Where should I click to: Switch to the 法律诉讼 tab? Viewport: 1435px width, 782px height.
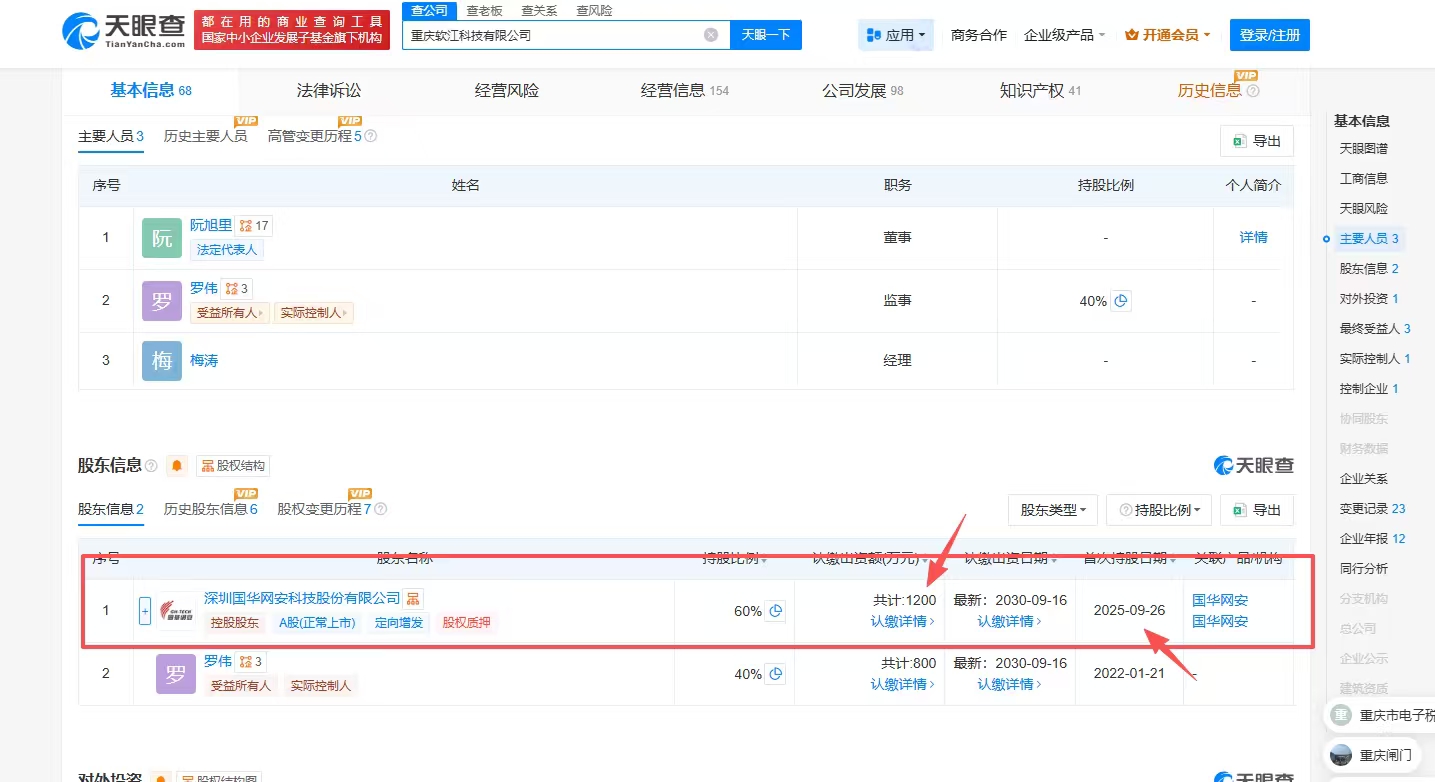click(329, 91)
